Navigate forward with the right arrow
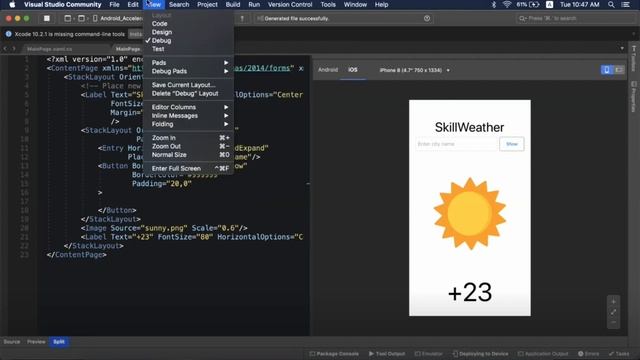 [x=13, y=49]
